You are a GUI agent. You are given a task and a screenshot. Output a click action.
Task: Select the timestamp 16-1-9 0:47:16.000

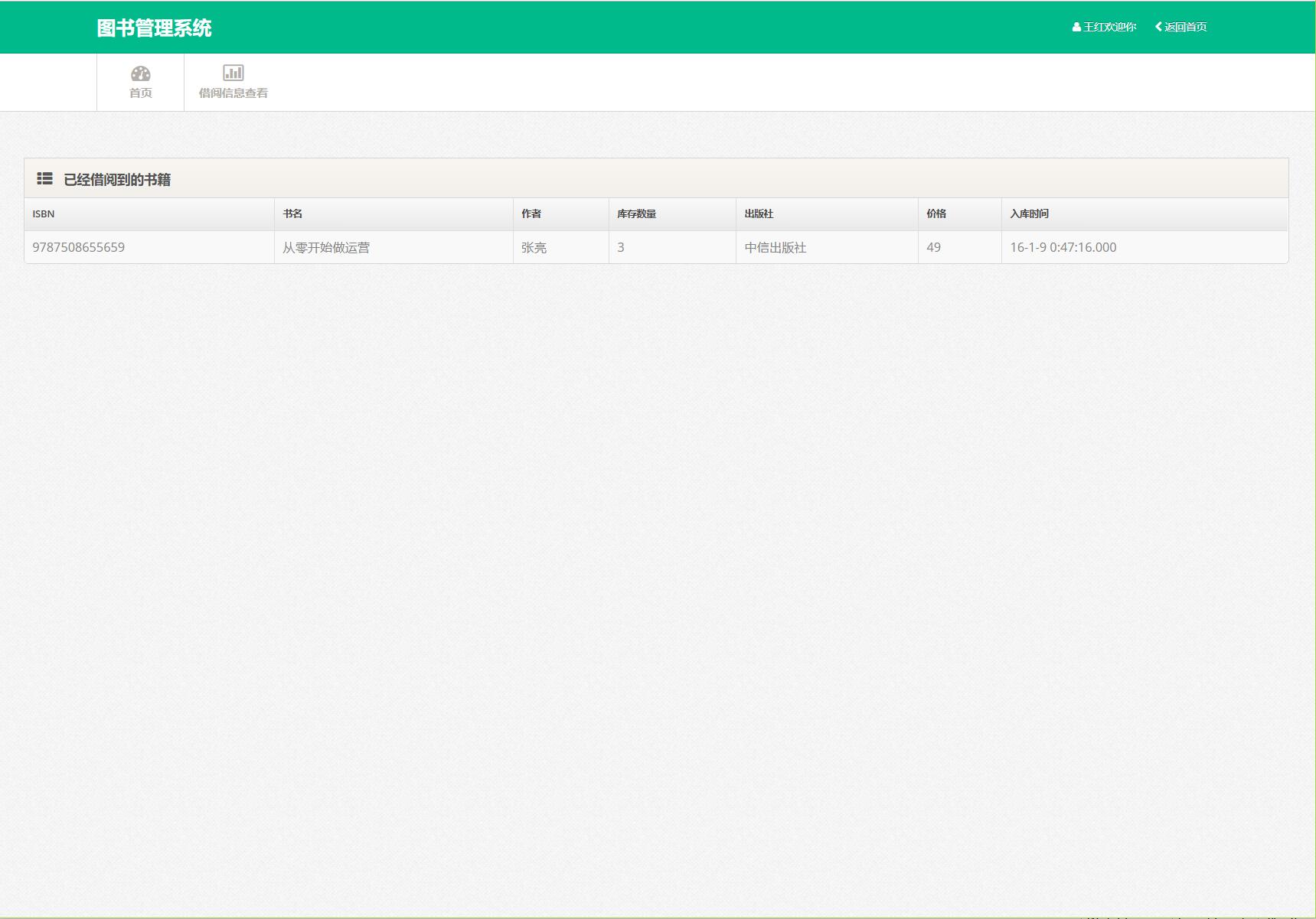click(x=1063, y=247)
